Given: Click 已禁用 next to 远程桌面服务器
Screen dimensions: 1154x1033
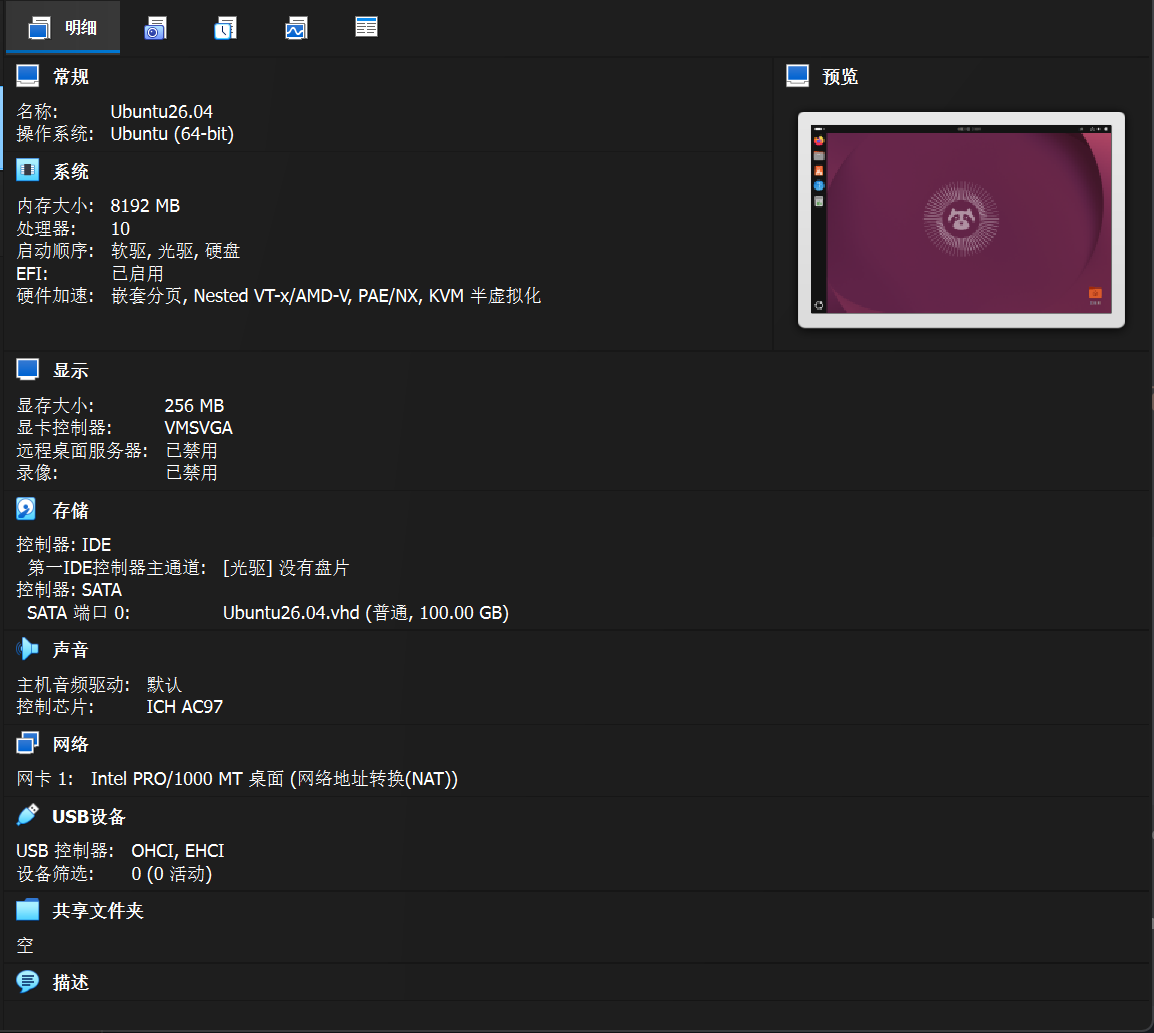Looking at the screenshot, I should coord(191,450).
